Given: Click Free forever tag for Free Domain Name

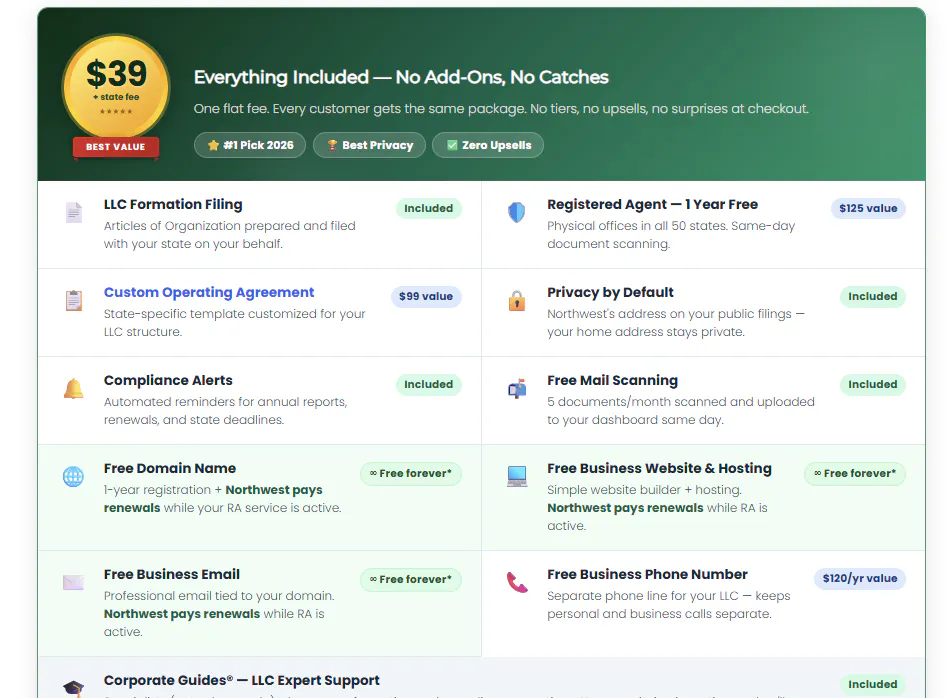Looking at the screenshot, I should (411, 474).
